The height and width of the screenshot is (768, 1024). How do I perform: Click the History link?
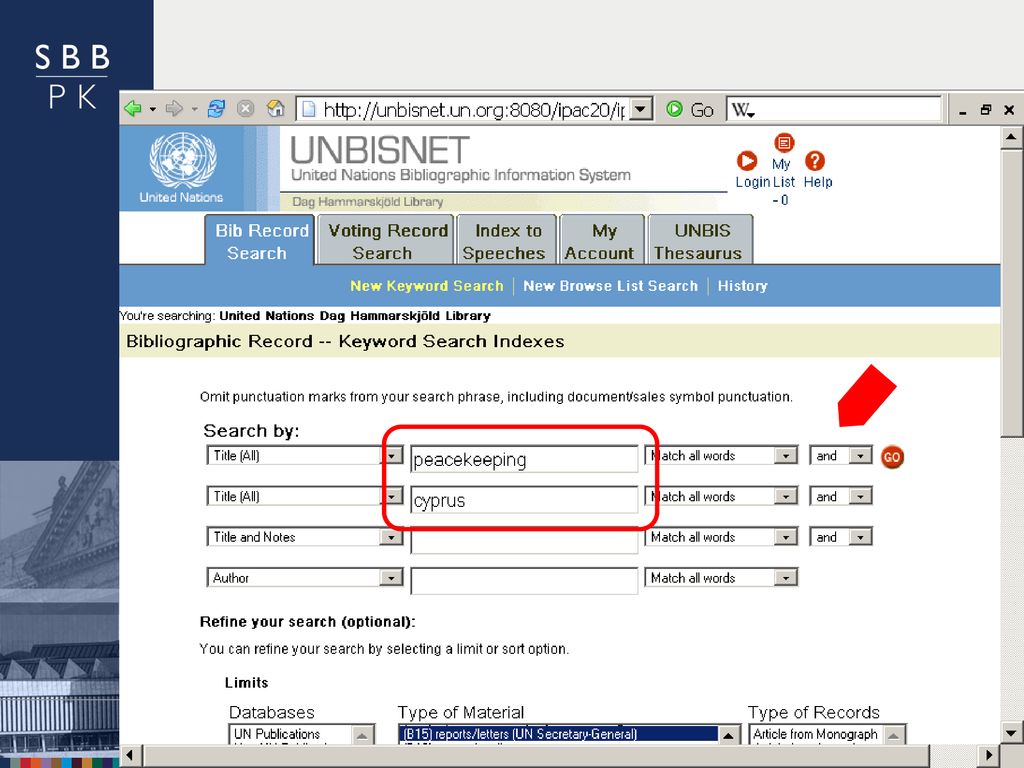(x=743, y=286)
